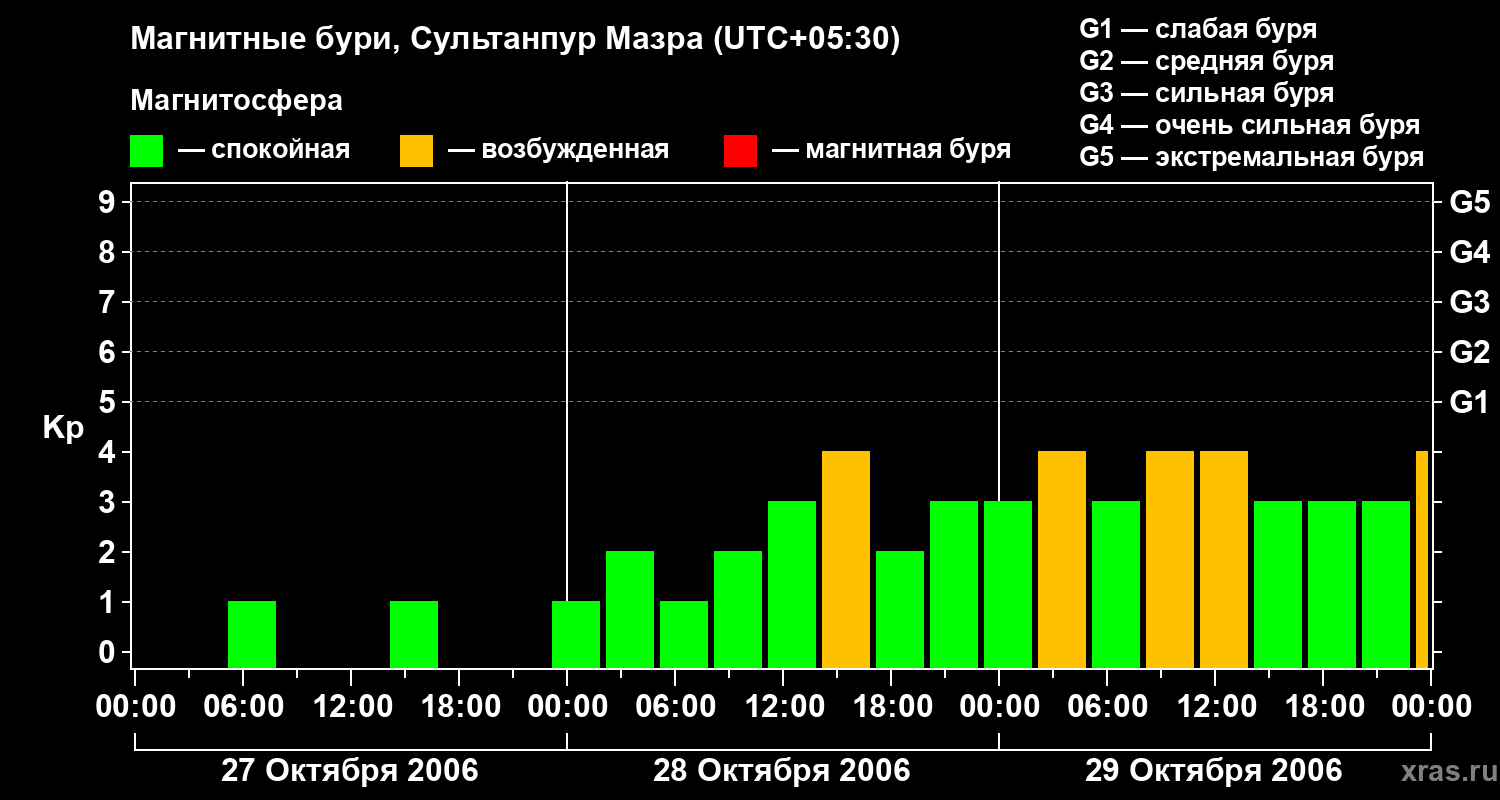1500x800 pixels.
Task: Click the 'G2 — средняя буря' line
Action: pyautogui.click(x=1206, y=61)
